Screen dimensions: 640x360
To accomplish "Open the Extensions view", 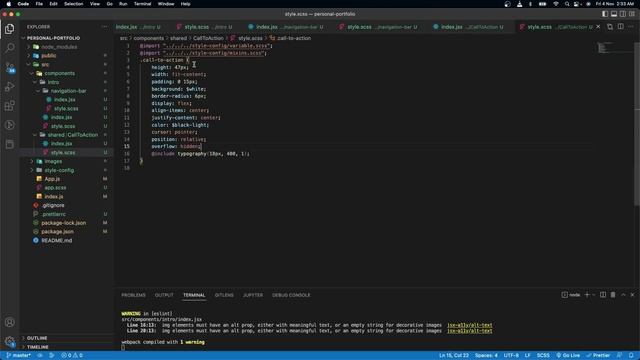I will [x=9, y=106].
